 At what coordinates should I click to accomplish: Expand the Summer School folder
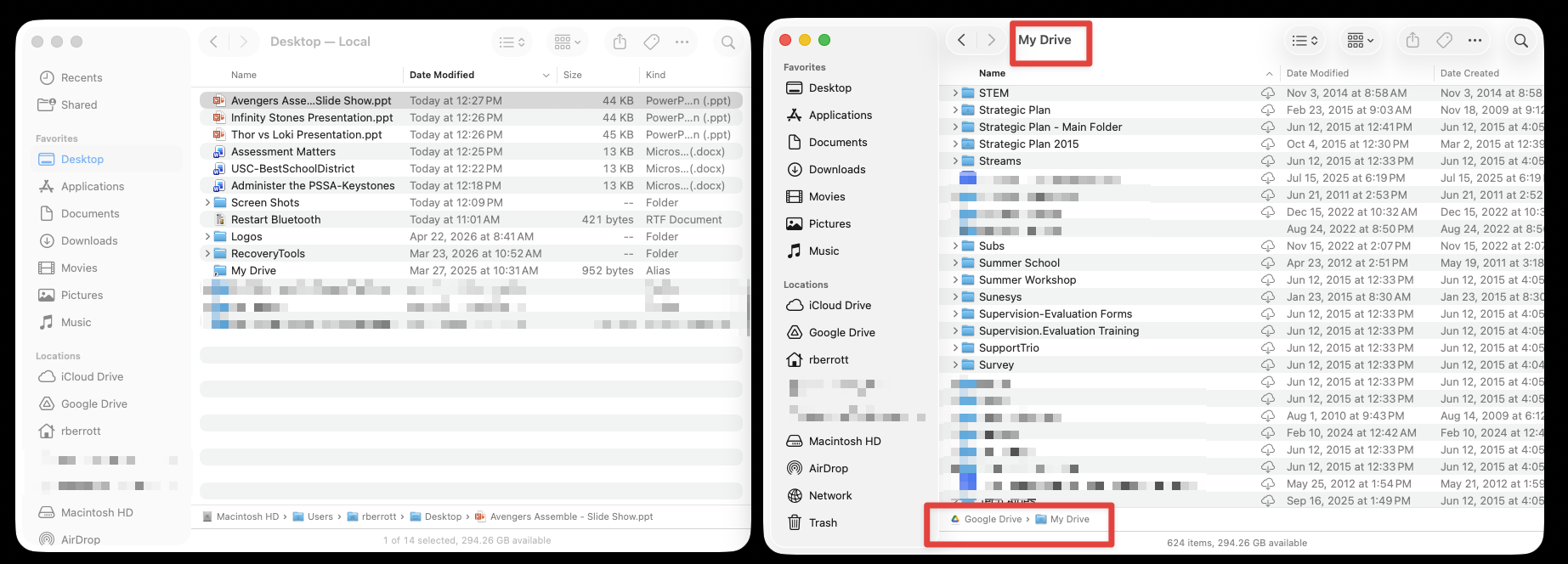(x=955, y=262)
